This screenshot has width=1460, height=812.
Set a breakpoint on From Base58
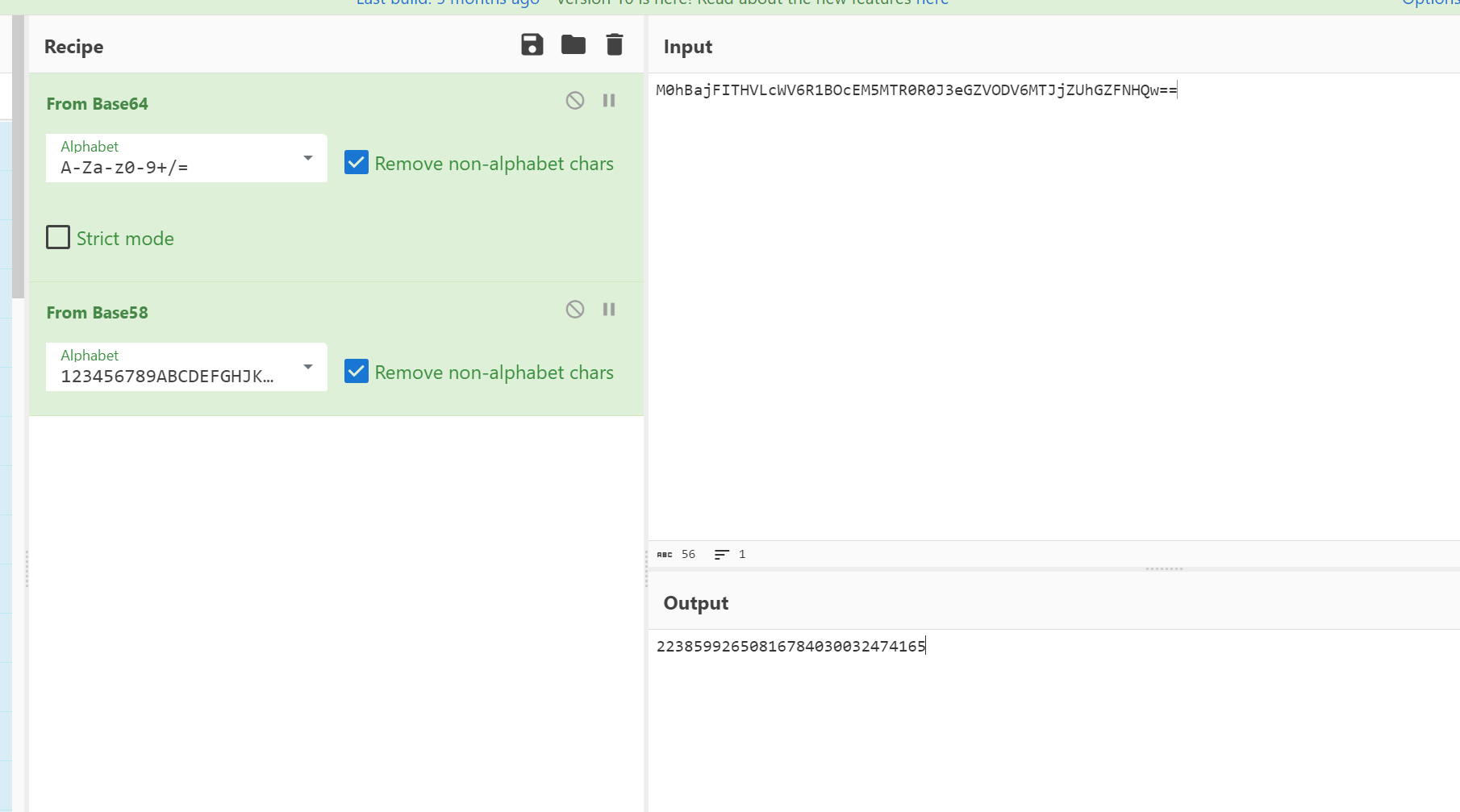coord(609,309)
